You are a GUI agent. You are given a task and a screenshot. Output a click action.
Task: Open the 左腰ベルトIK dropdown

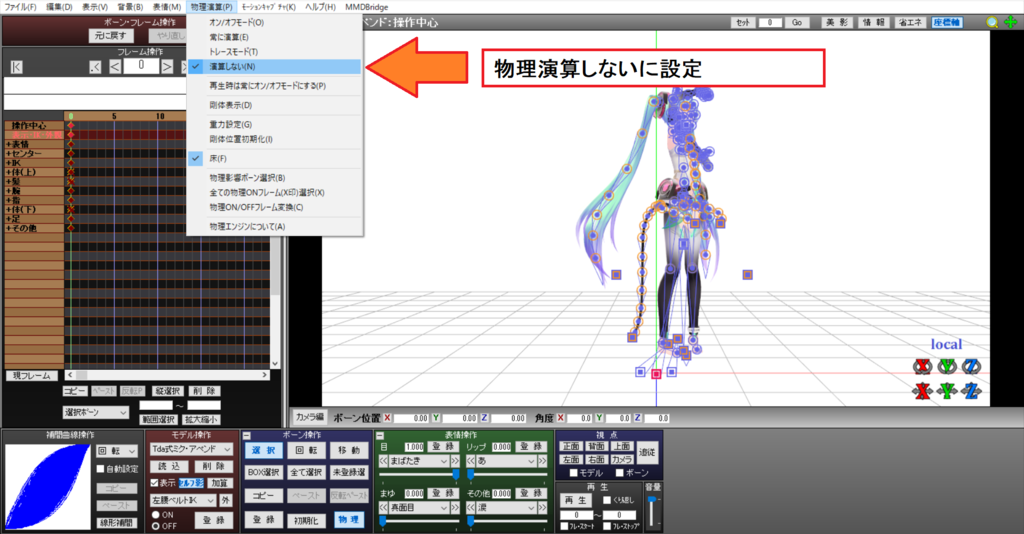tap(183, 500)
